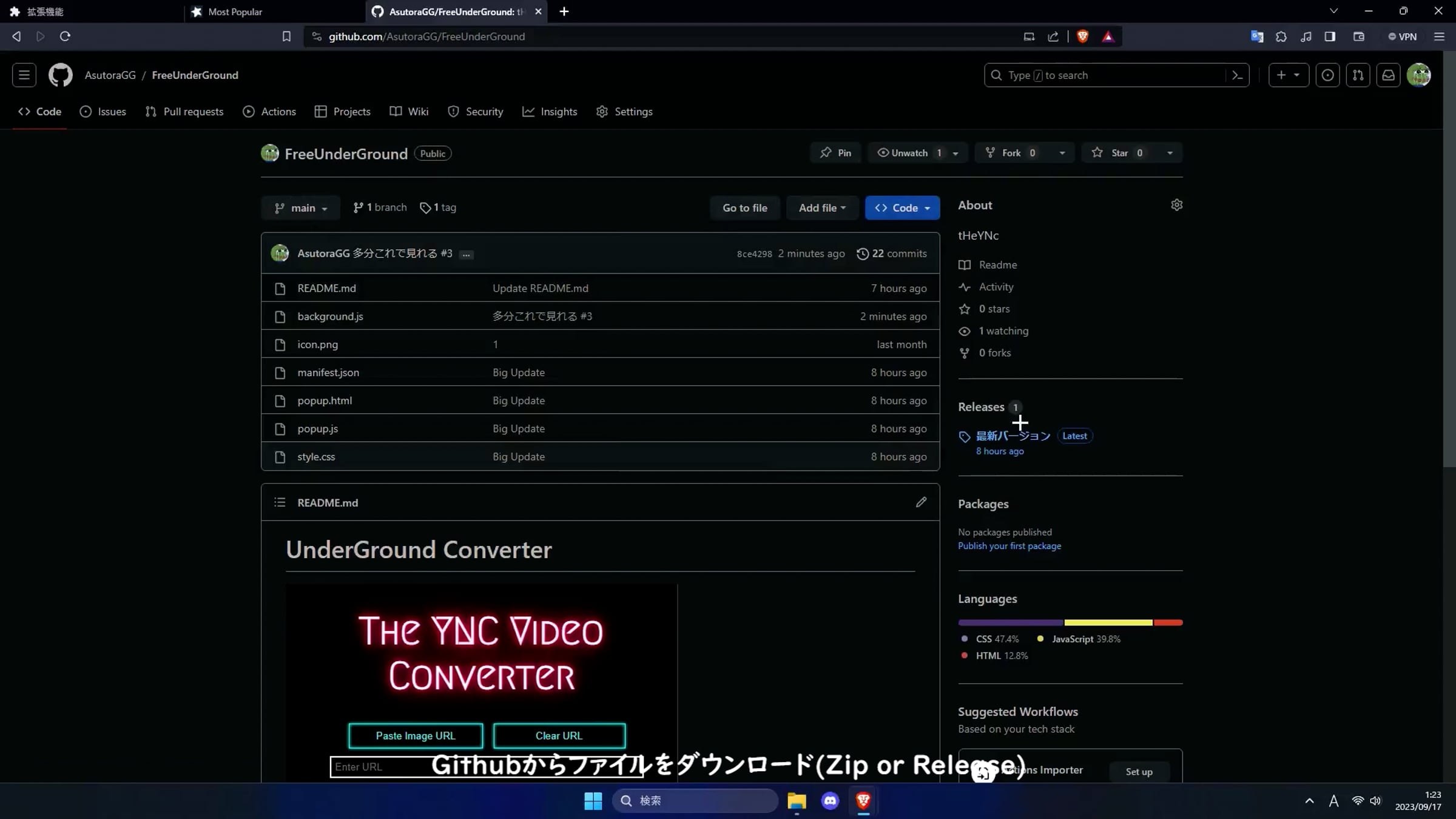Click the GitHub octocat home logo
The height and width of the screenshot is (819, 1456).
click(60, 75)
